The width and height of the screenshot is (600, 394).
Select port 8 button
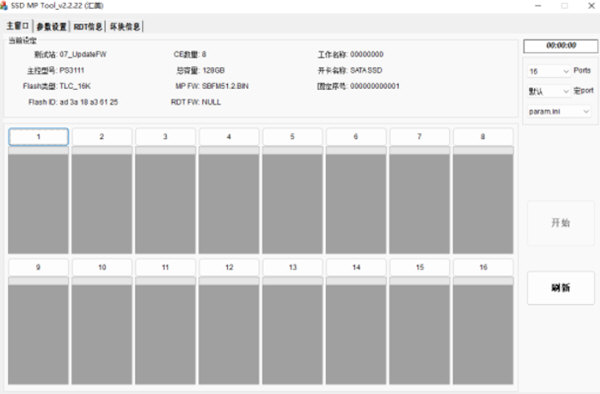[483, 137]
